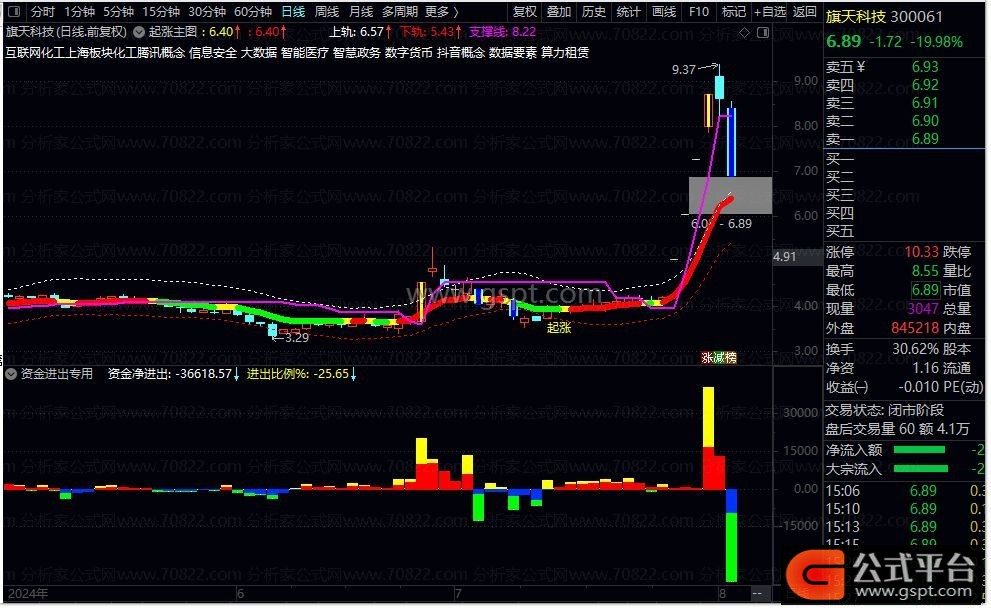Activate the 画线 drawing tool button
The image size is (991, 608).
click(664, 11)
